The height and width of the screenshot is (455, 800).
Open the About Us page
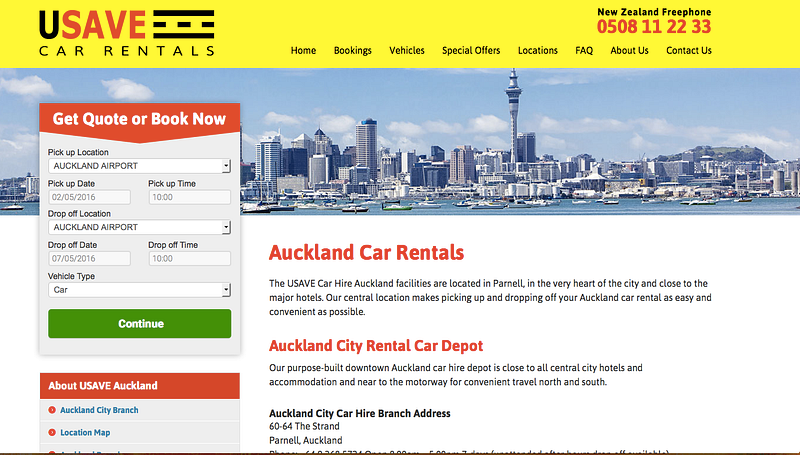coord(629,50)
